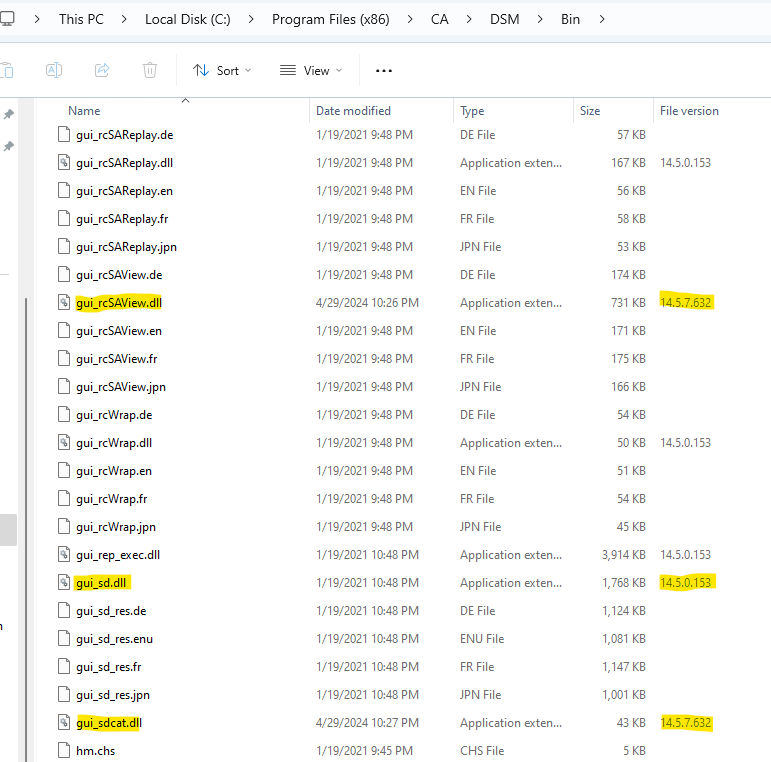This screenshot has height=762, width=771.
Task: Click the Rename icon in the toolbar
Action: point(54,70)
